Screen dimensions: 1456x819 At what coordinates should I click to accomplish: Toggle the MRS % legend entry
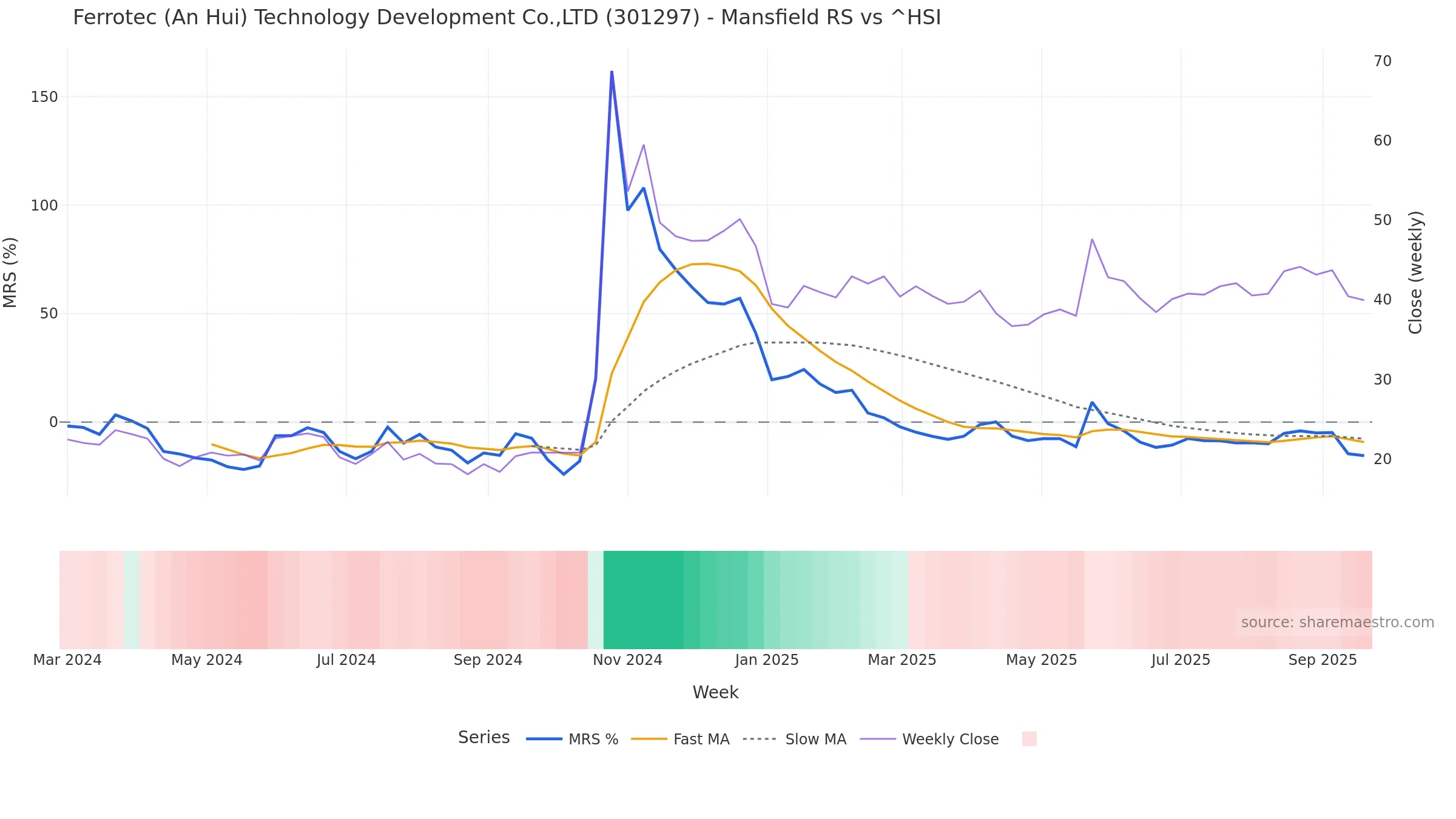tap(572, 739)
